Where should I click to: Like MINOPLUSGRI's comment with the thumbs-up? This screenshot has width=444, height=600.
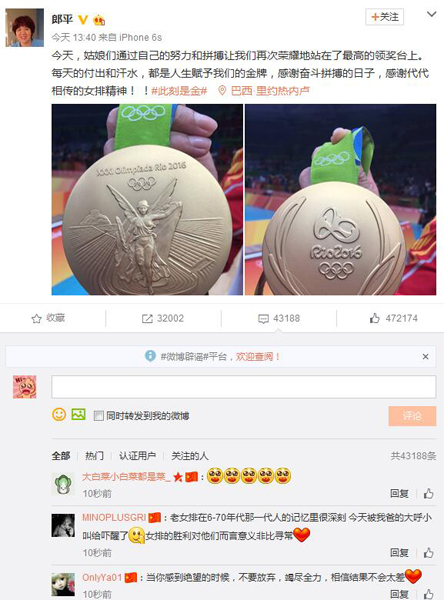(429, 553)
